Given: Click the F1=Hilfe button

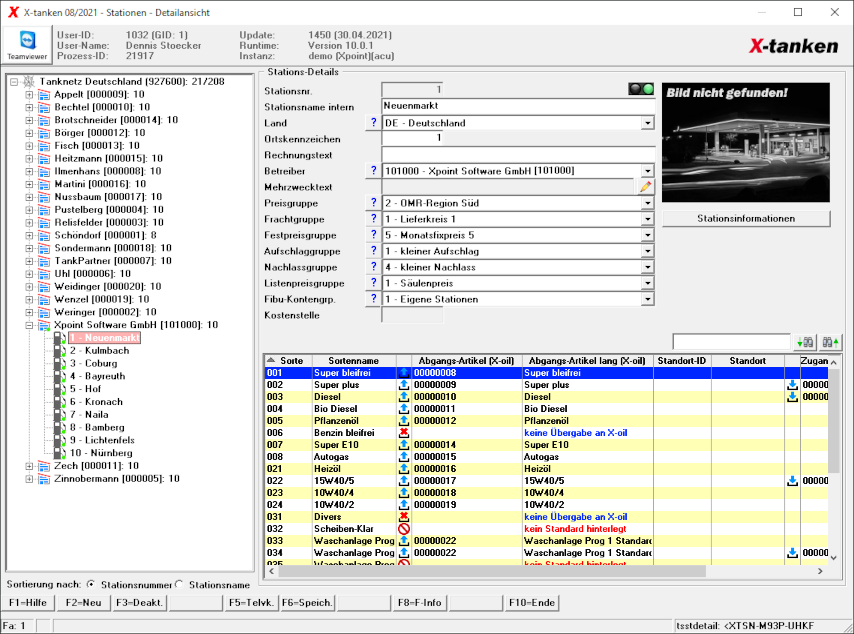Looking at the screenshot, I should coord(28,603).
